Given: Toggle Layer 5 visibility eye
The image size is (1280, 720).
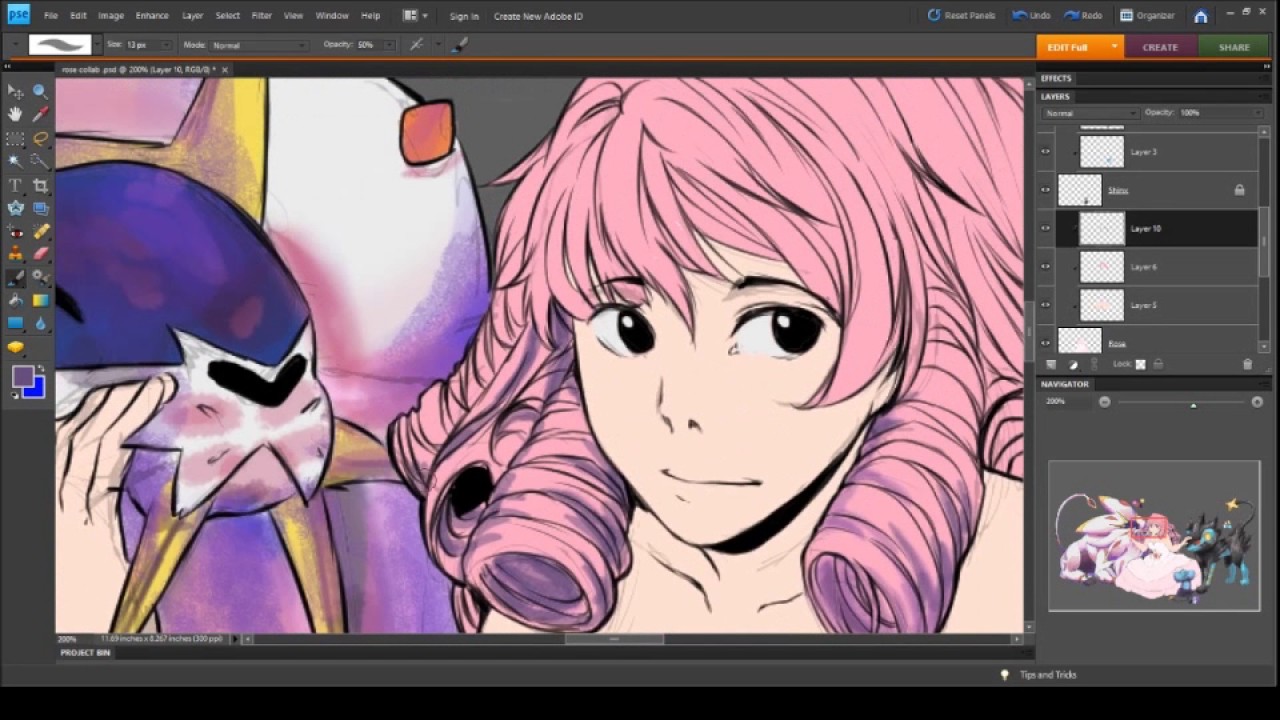Looking at the screenshot, I should [1045, 305].
